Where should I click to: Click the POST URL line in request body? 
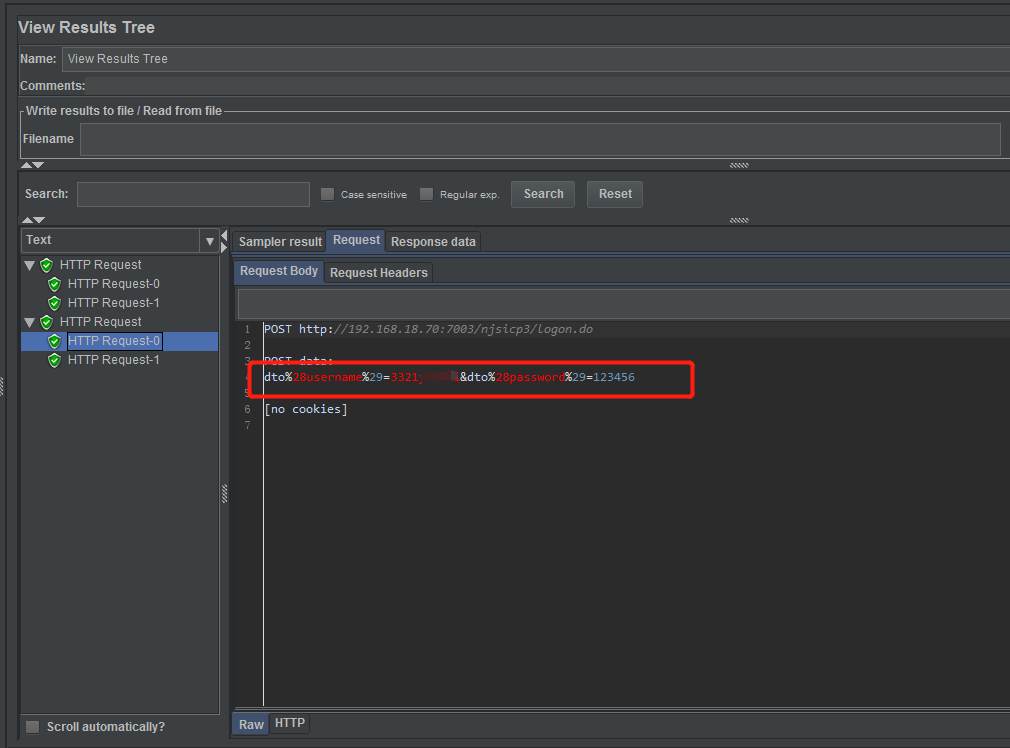click(x=428, y=329)
